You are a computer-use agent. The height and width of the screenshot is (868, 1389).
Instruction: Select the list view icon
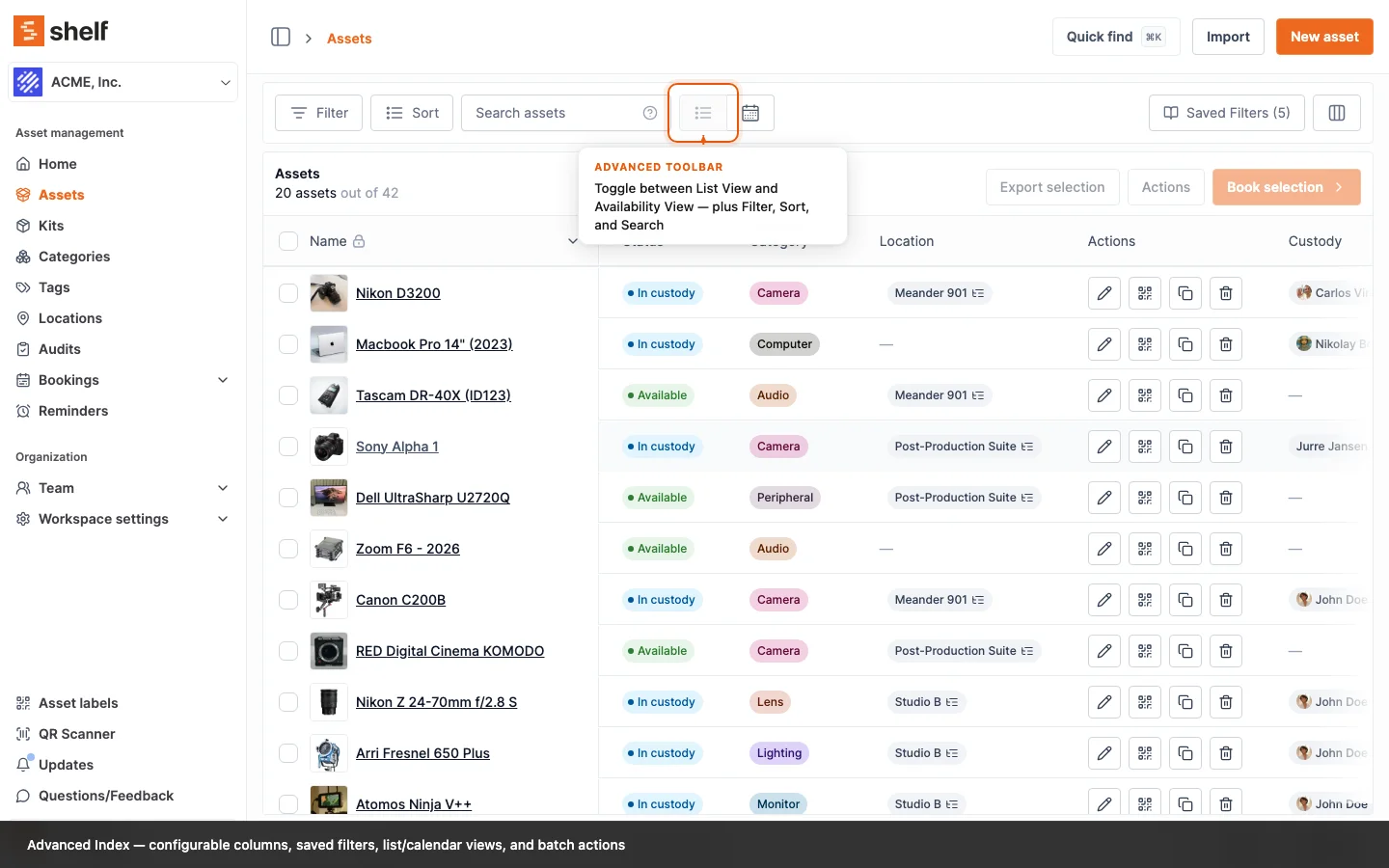[x=703, y=113]
